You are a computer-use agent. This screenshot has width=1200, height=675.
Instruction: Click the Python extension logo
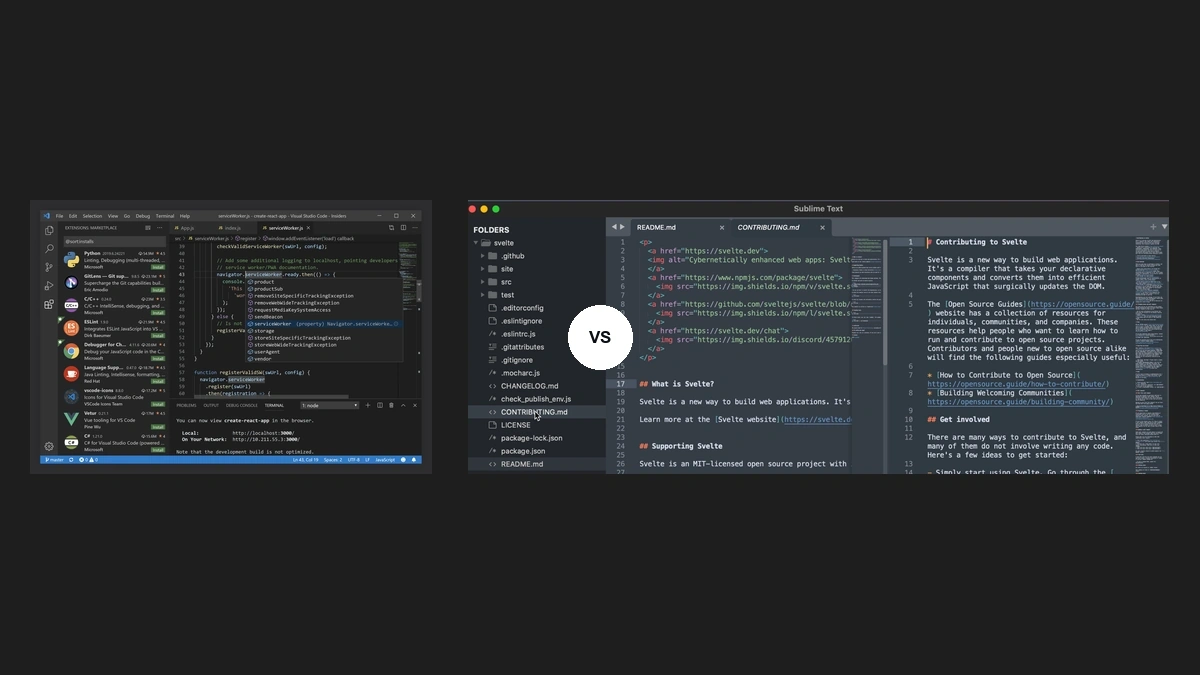tap(71, 259)
